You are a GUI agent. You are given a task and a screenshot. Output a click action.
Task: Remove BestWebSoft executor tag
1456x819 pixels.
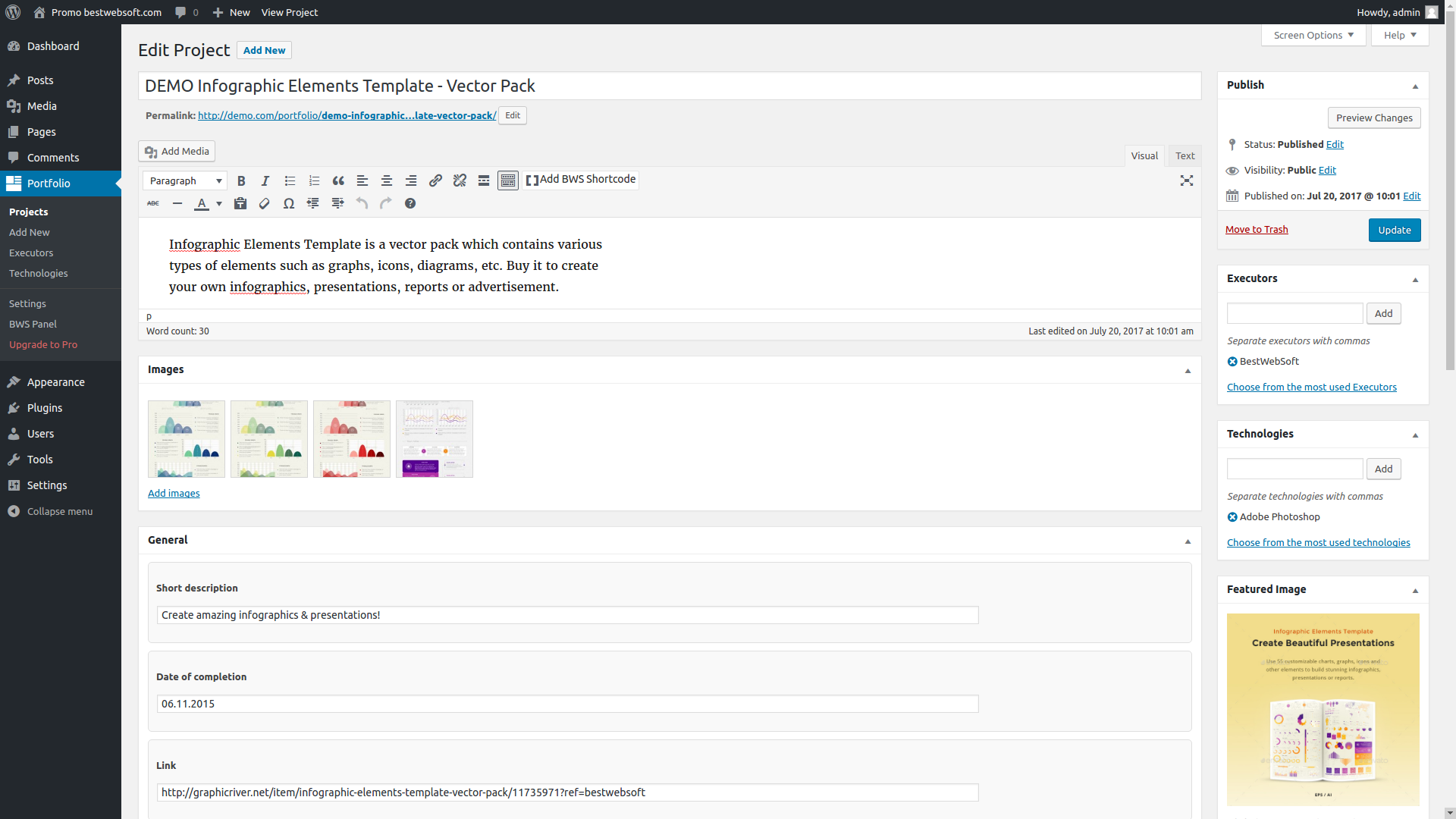pyautogui.click(x=1232, y=362)
